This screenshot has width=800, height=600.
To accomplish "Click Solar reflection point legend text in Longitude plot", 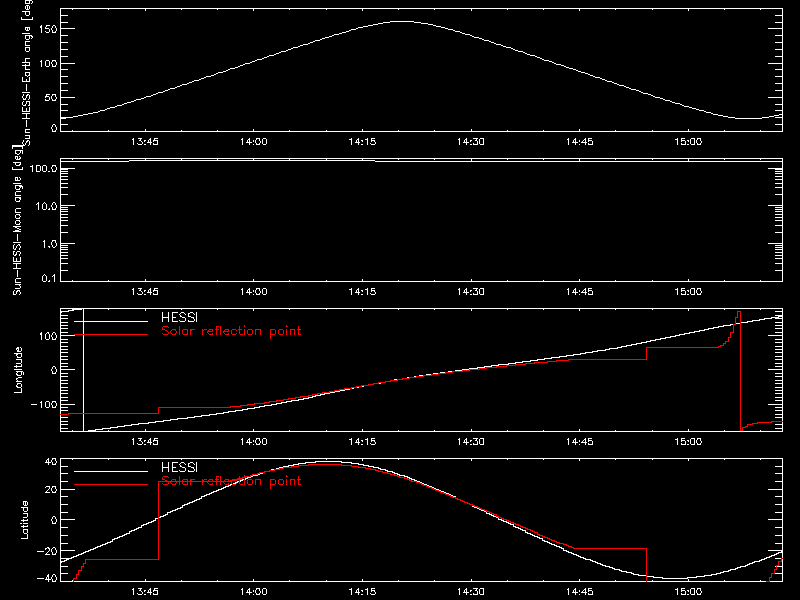I will [x=231, y=331].
